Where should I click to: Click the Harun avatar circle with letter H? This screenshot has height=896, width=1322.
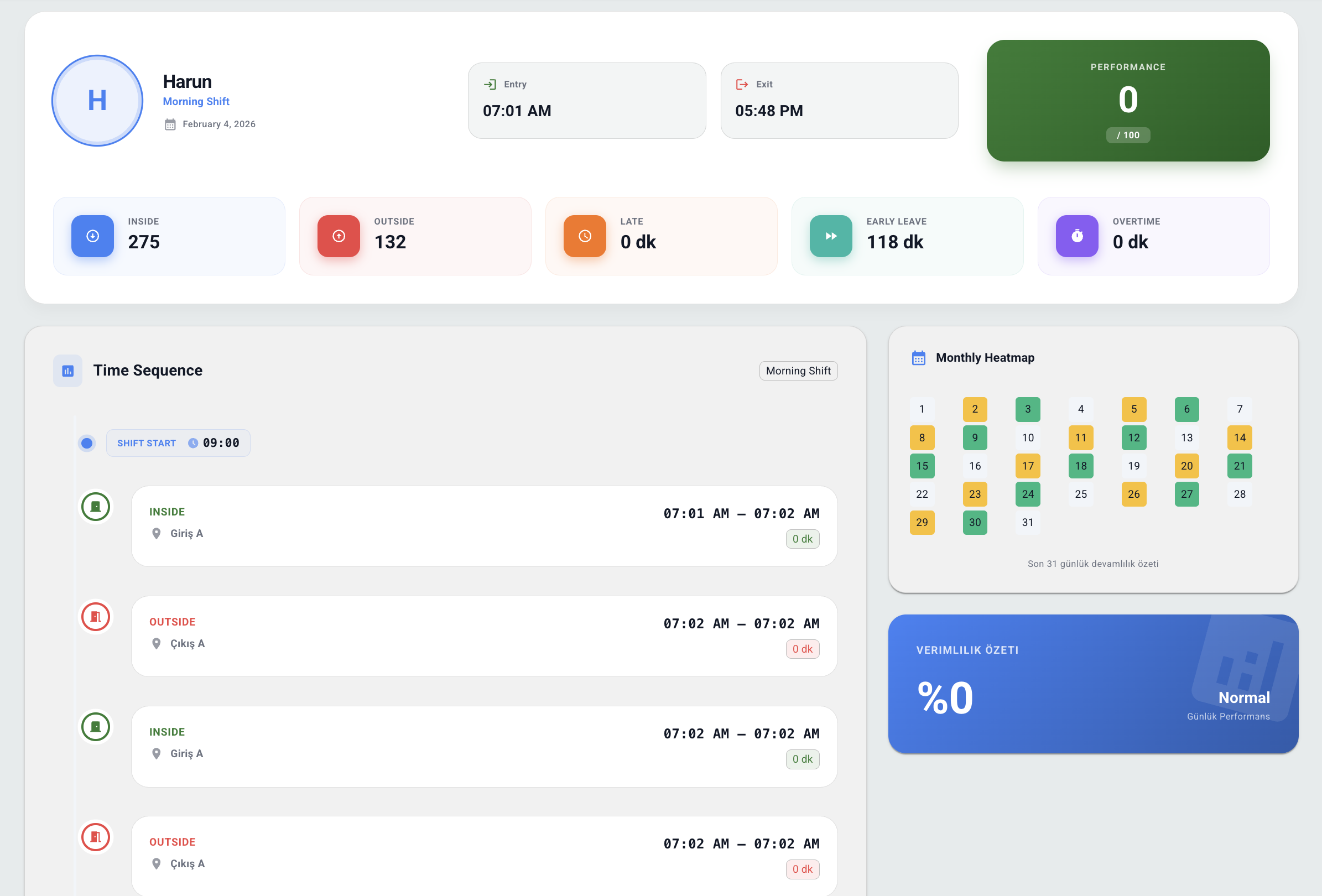97,101
